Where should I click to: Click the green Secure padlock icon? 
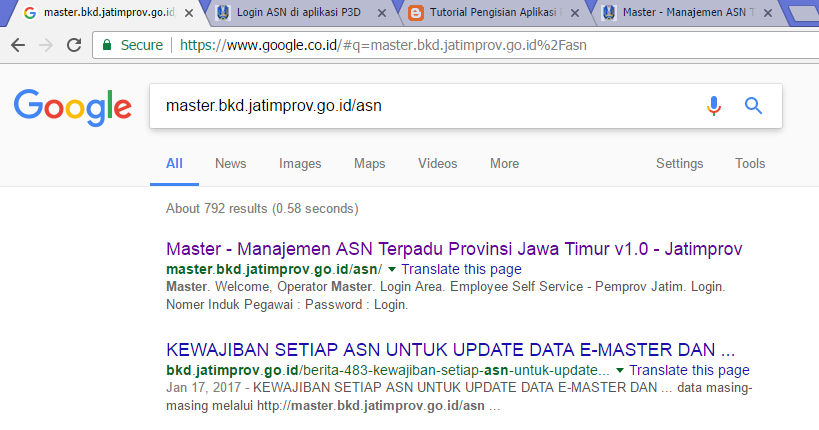click(107, 45)
